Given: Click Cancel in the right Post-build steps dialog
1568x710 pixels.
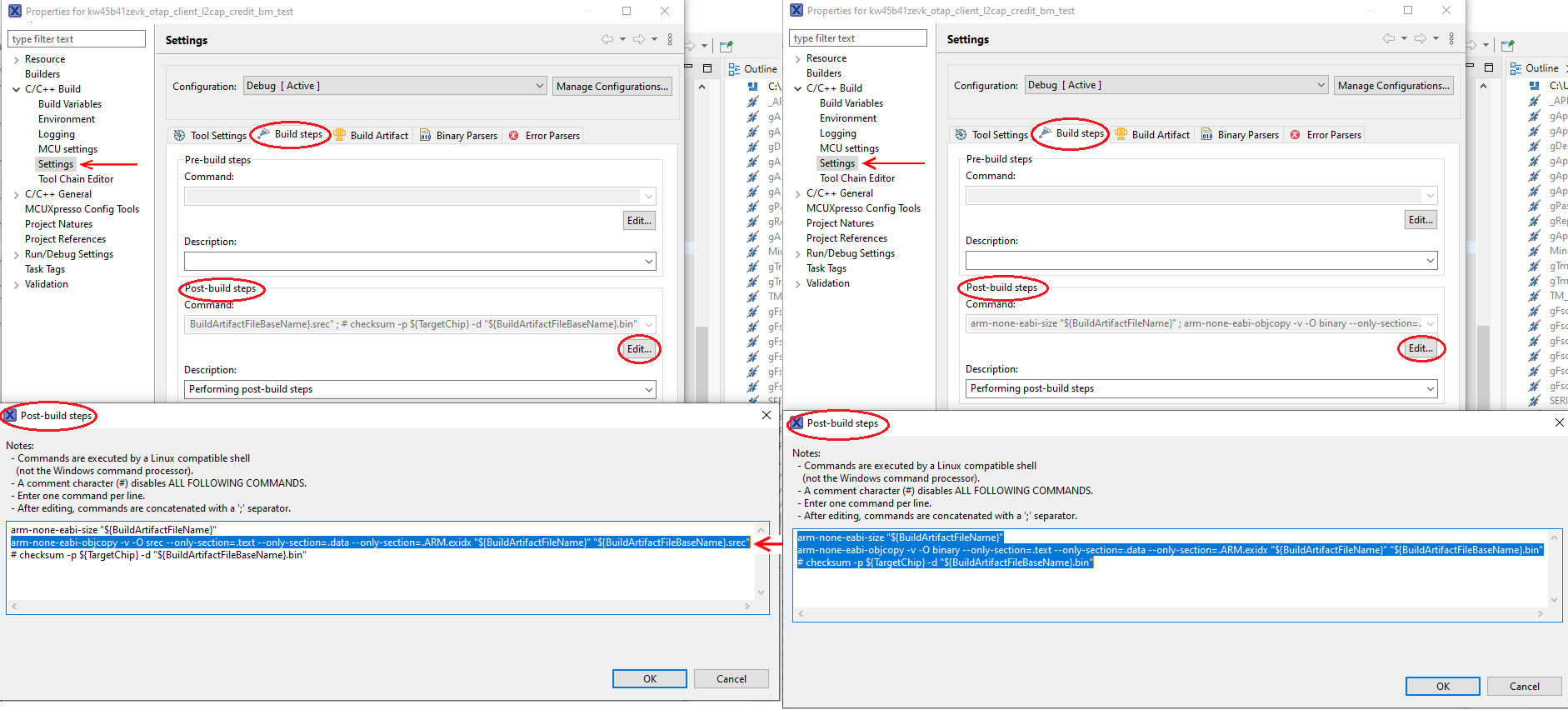Looking at the screenshot, I should point(1524,686).
